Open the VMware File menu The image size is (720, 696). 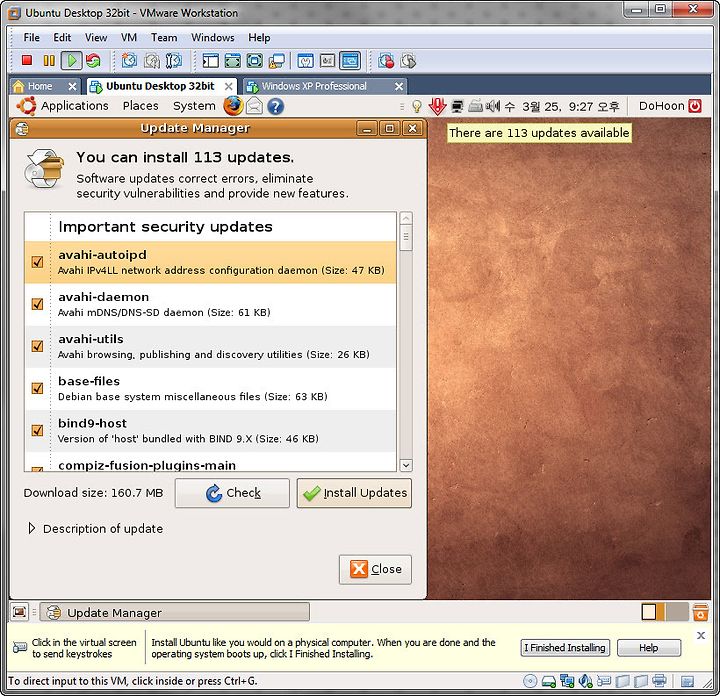click(31, 38)
